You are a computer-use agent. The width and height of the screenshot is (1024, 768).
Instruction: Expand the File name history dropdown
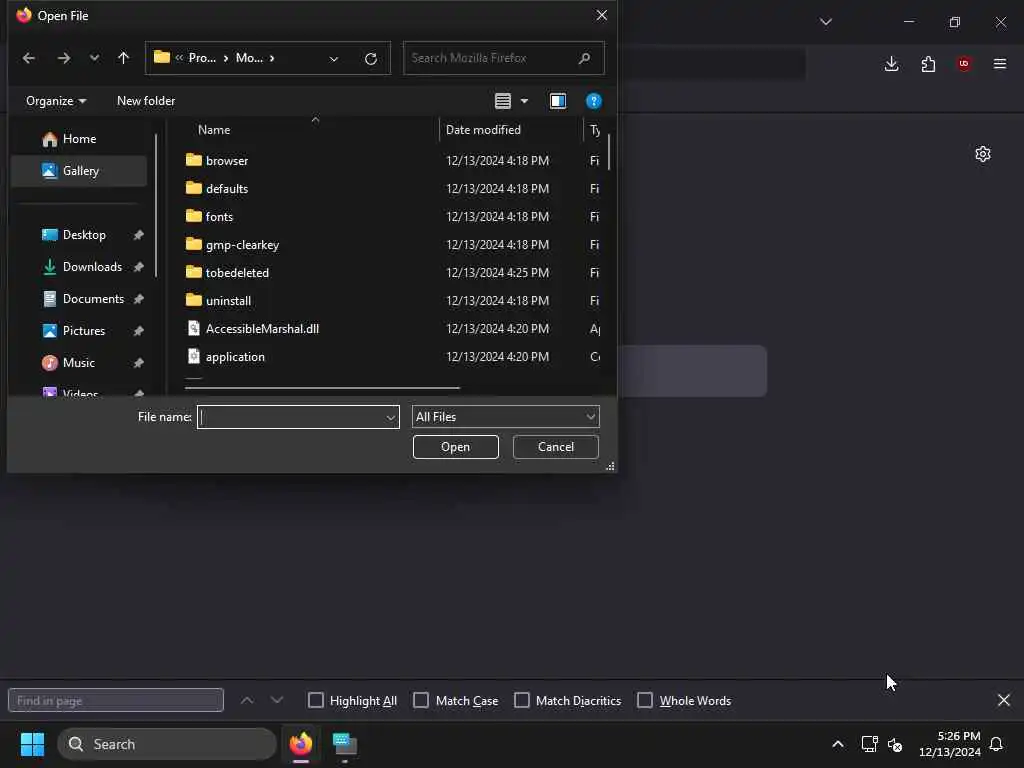(391, 417)
